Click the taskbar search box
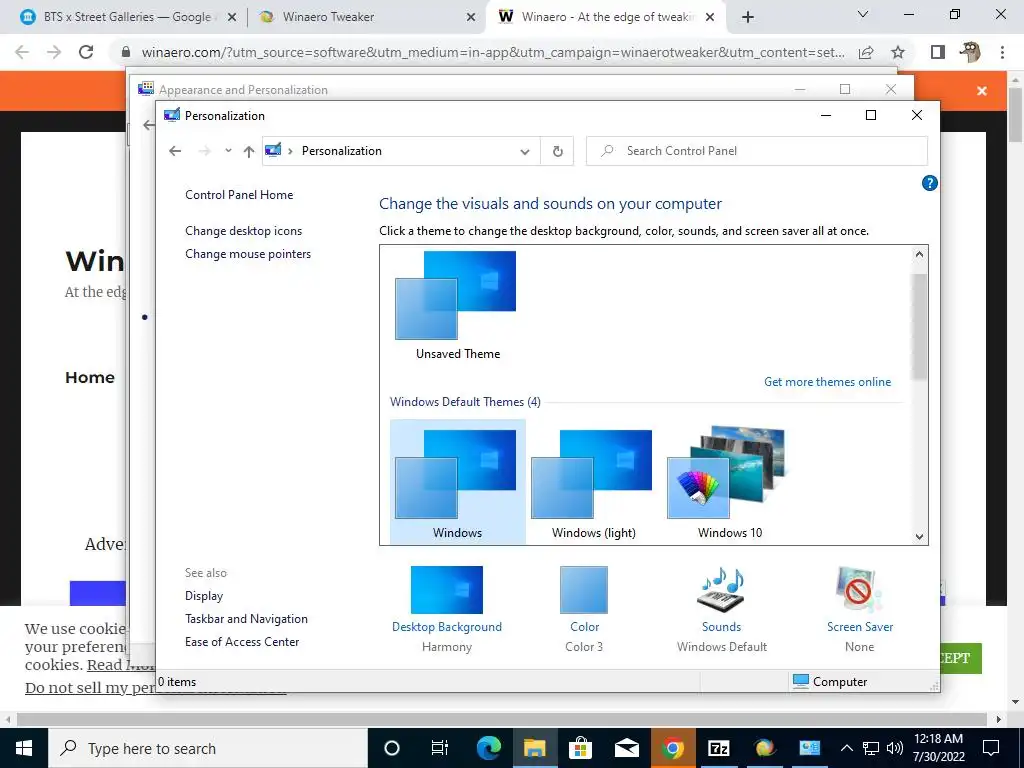Viewport: 1024px width, 768px height. [x=208, y=748]
